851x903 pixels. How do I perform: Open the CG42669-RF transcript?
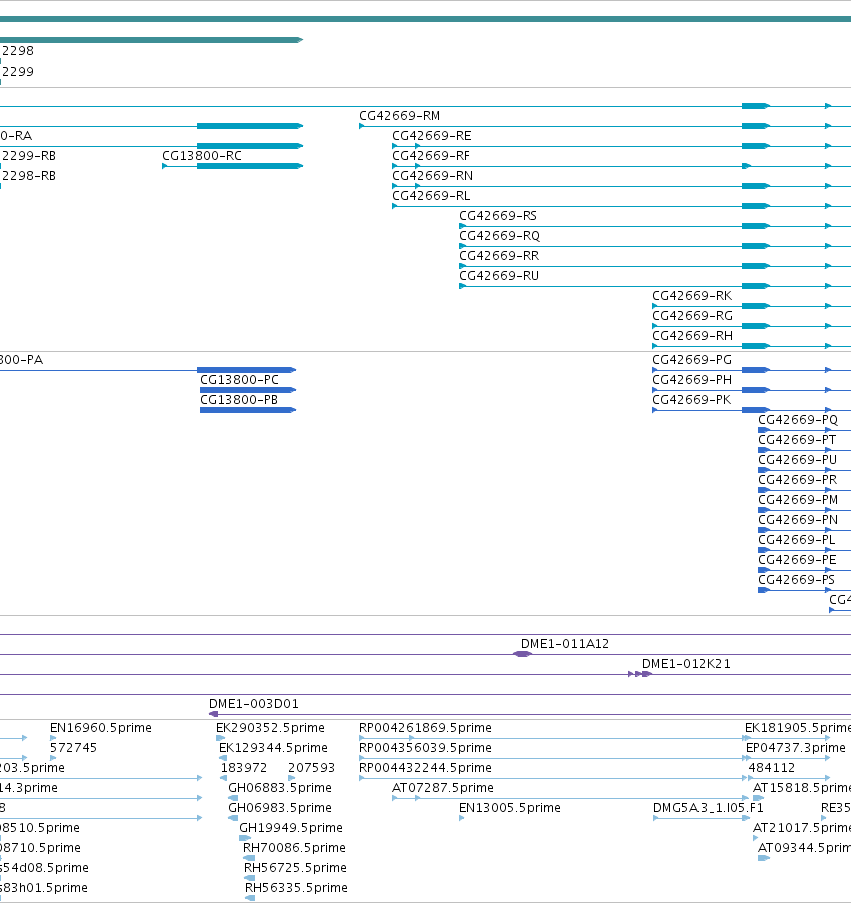431,156
